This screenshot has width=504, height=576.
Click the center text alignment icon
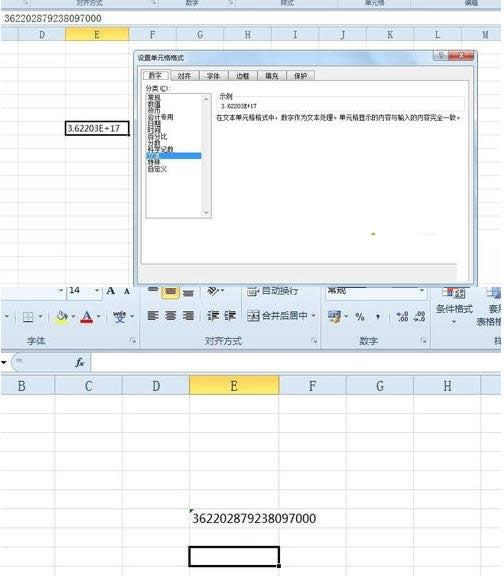coord(170,316)
